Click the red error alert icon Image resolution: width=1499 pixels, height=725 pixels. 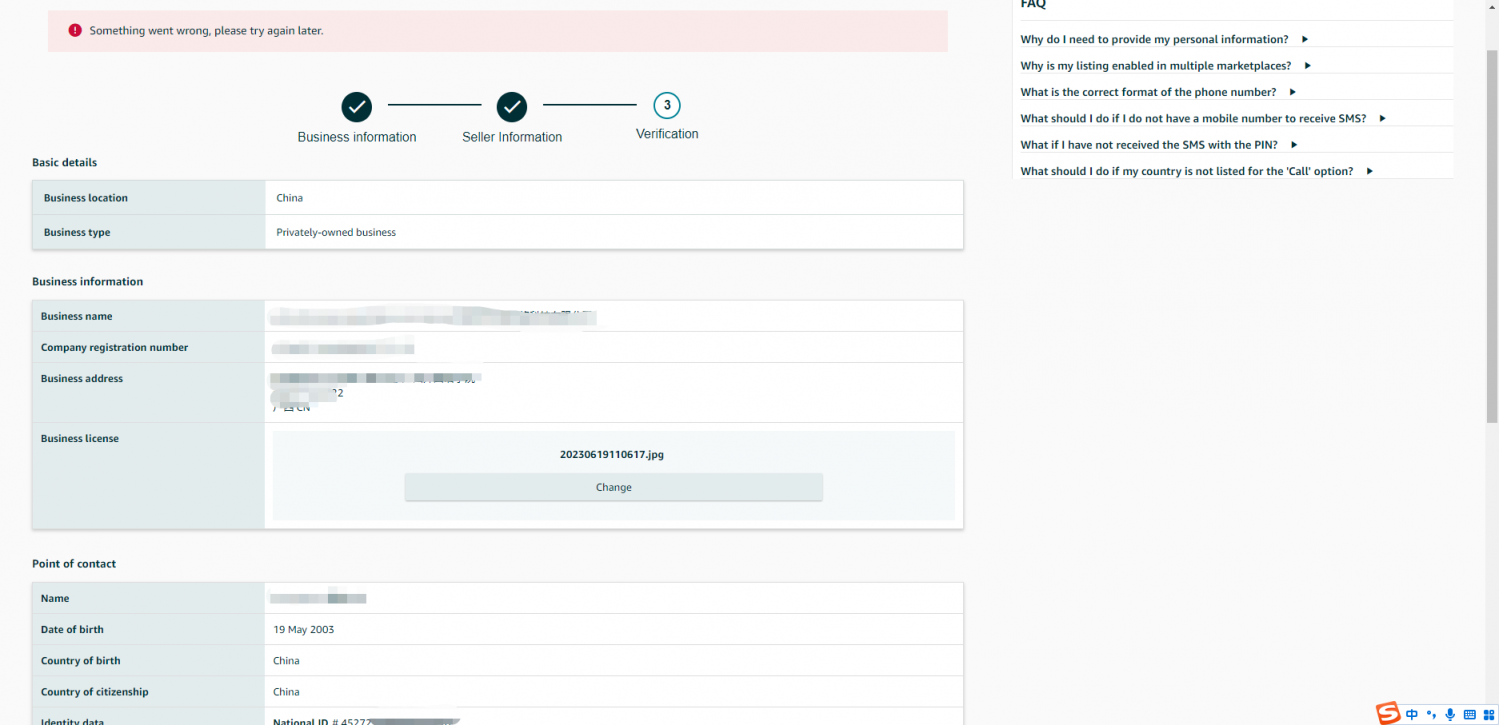(x=75, y=31)
